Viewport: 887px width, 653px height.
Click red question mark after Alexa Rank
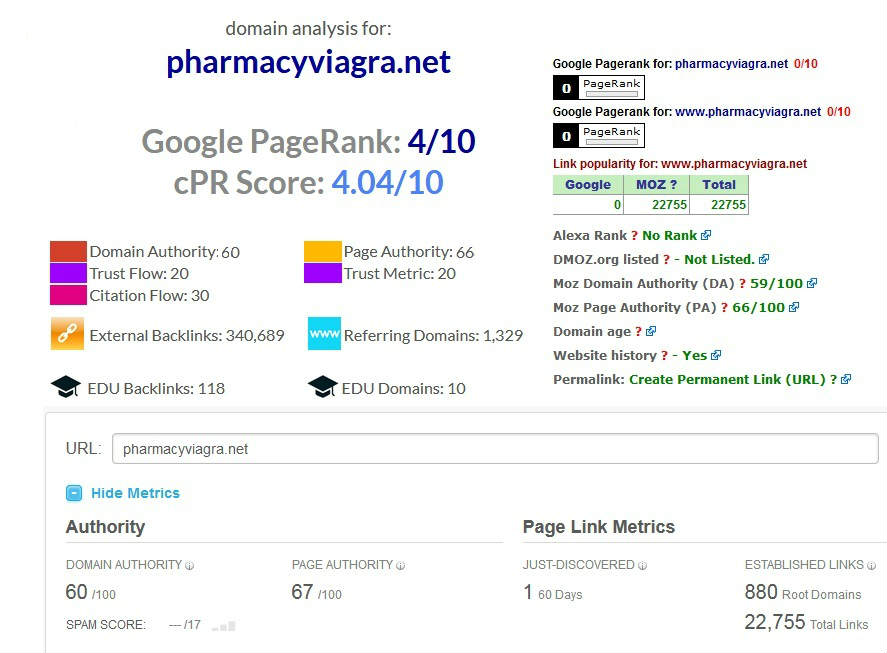pos(634,235)
